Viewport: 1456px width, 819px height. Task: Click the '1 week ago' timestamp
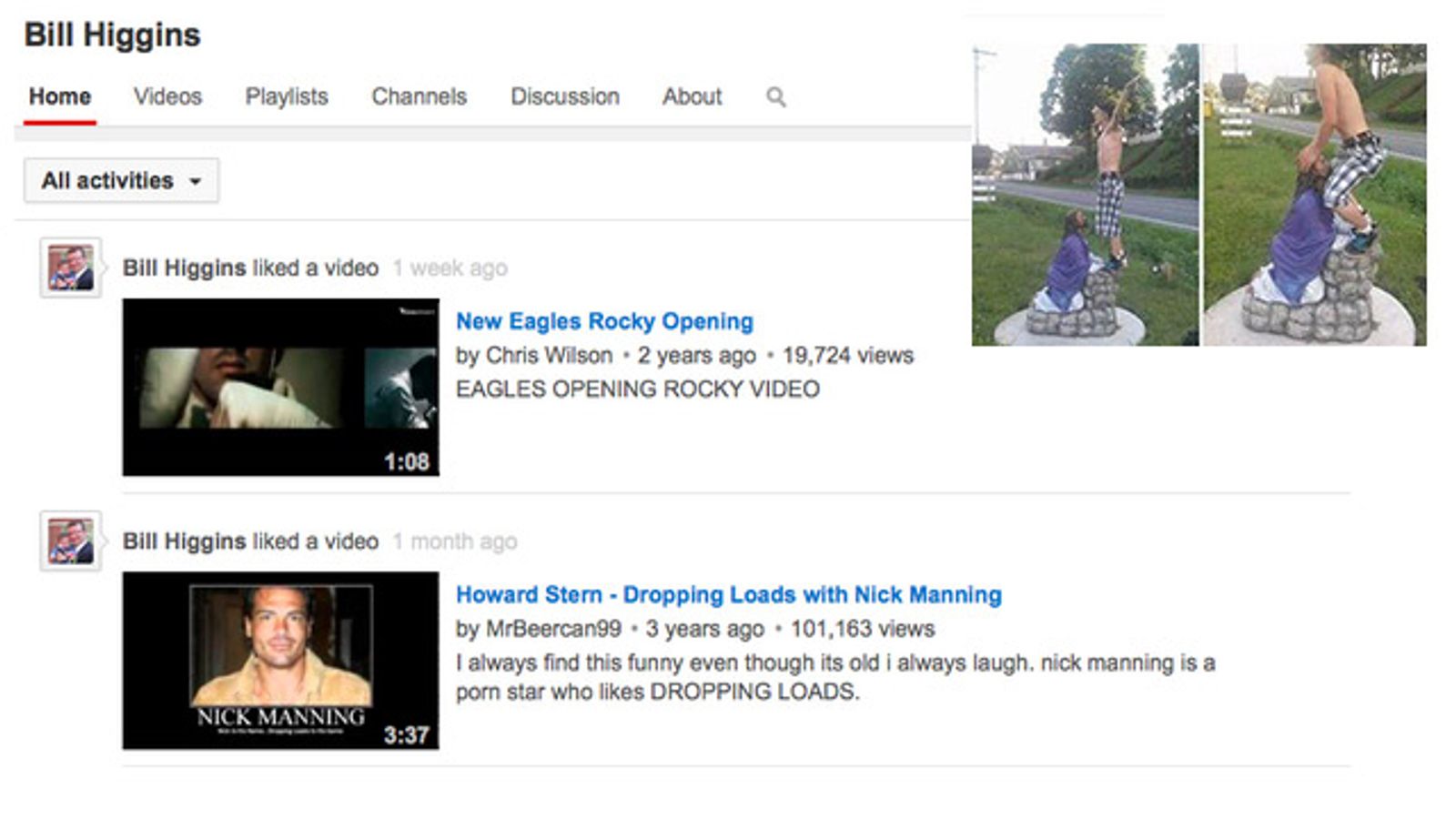[450, 268]
